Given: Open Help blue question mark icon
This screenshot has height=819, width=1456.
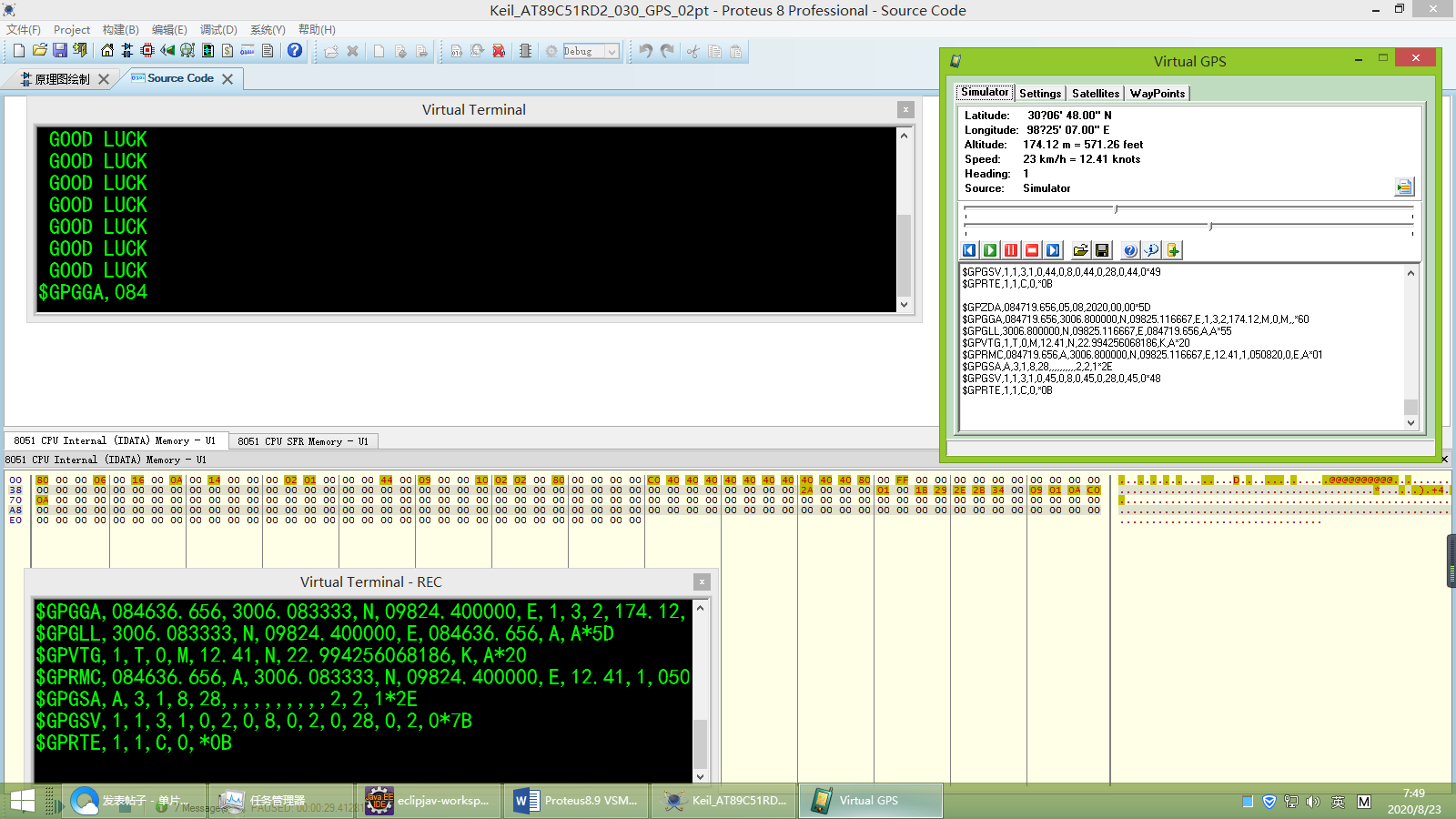Looking at the screenshot, I should (295, 51).
